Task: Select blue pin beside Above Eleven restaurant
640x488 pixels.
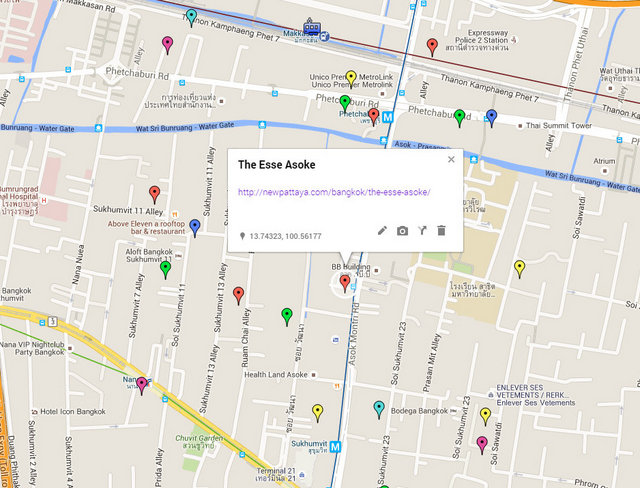Action: point(195,228)
